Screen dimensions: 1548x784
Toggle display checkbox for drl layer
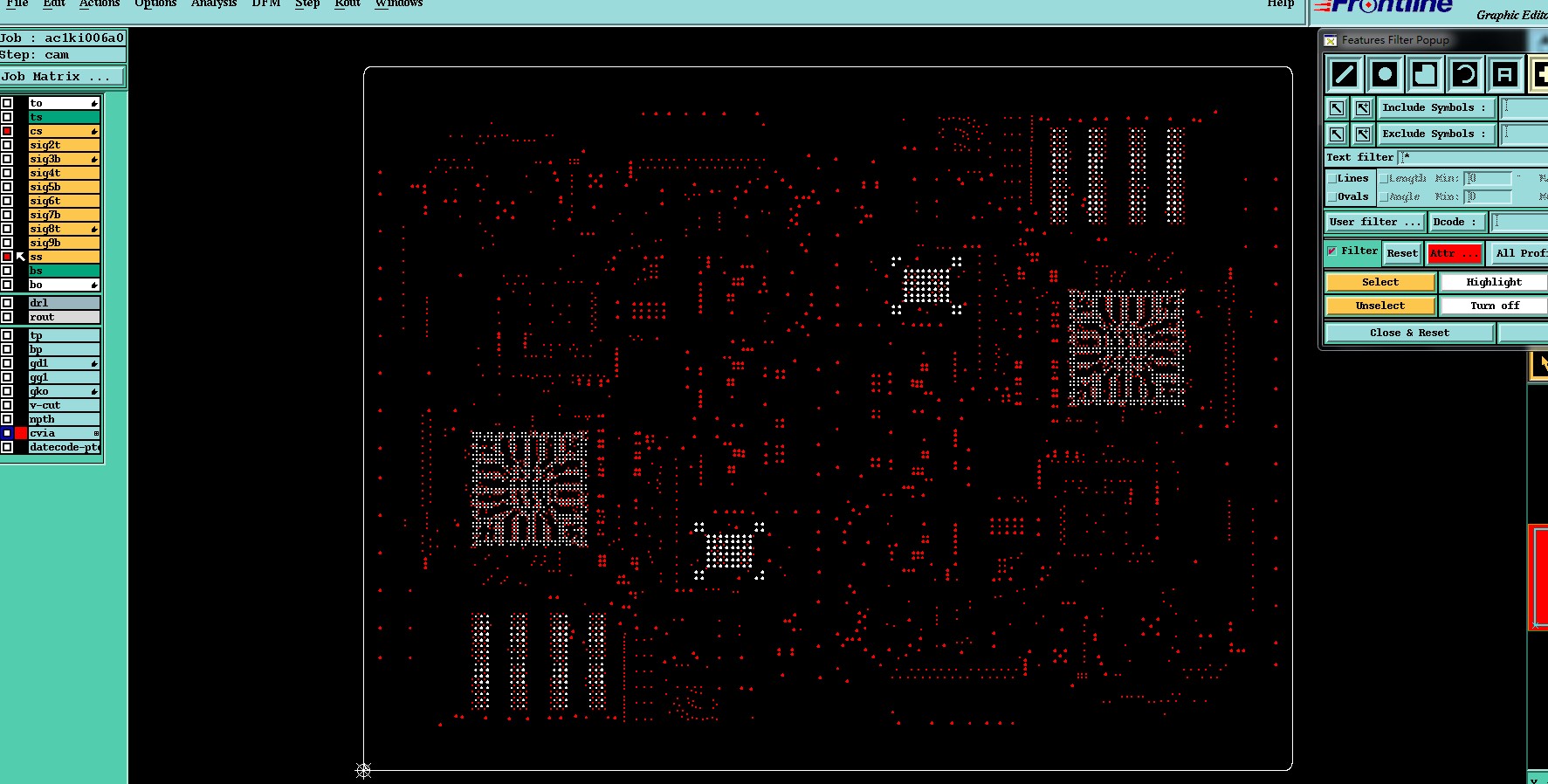click(7, 303)
